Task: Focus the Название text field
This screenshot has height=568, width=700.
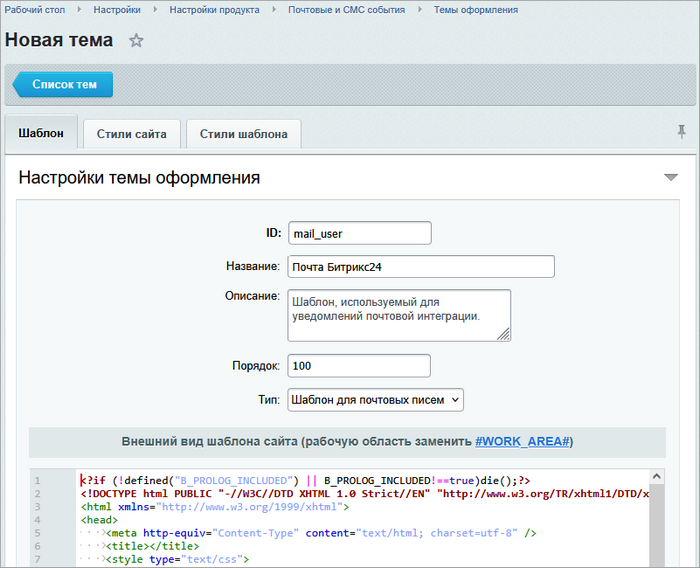Action: (x=420, y=266)
